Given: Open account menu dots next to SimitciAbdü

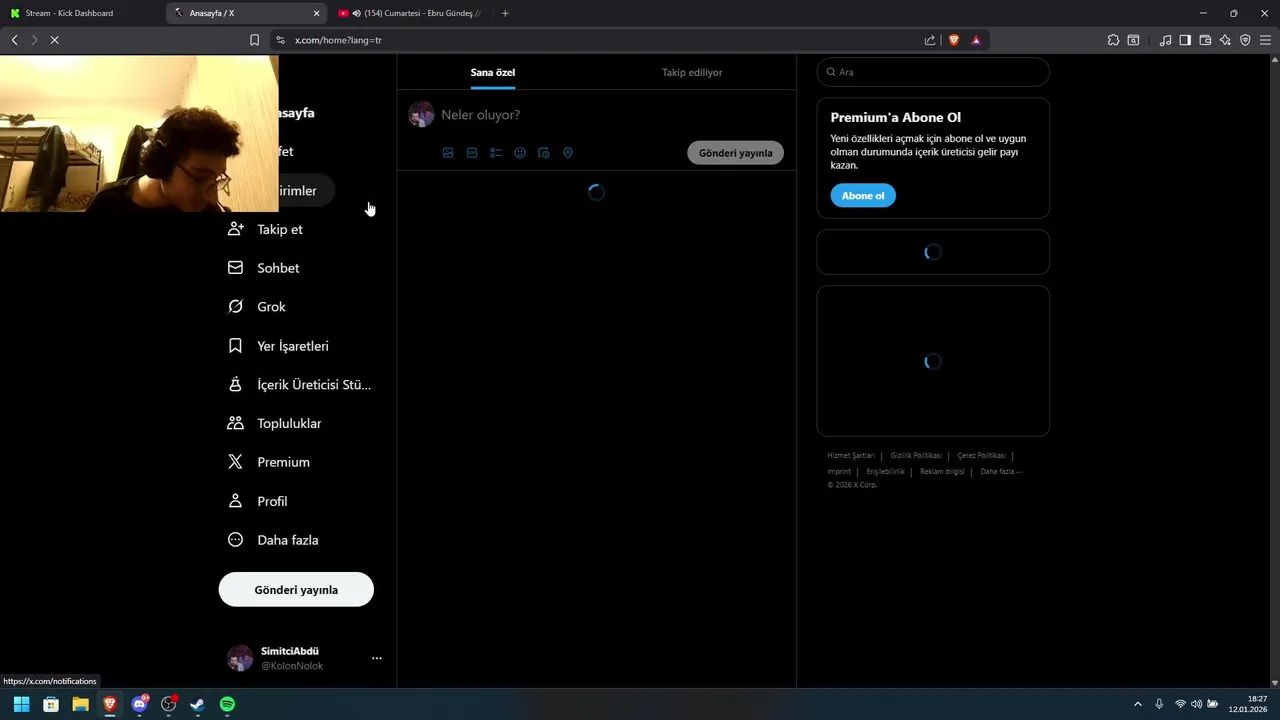Looking at the screenshot, I should coord(377,658).
